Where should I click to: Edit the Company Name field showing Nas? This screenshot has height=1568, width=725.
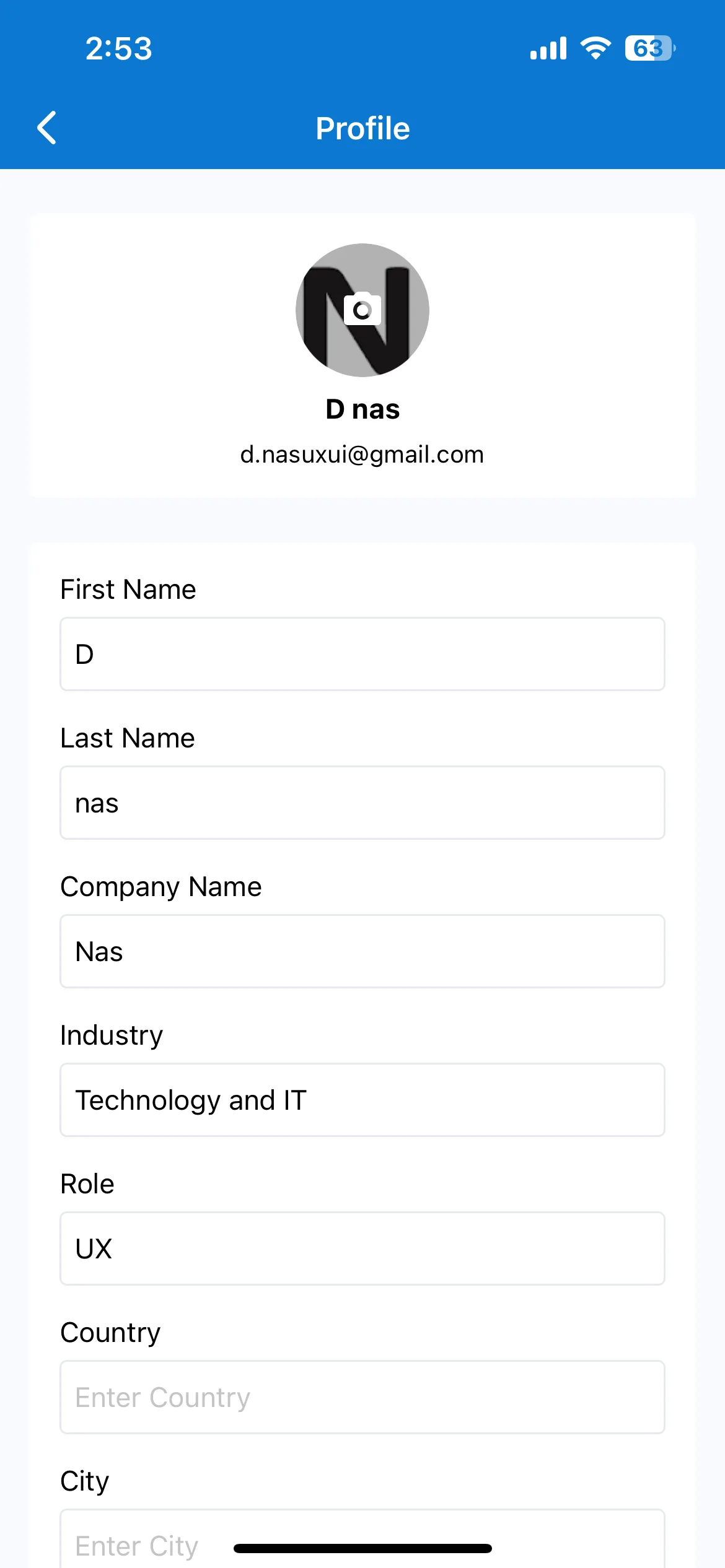pos(362,951)
